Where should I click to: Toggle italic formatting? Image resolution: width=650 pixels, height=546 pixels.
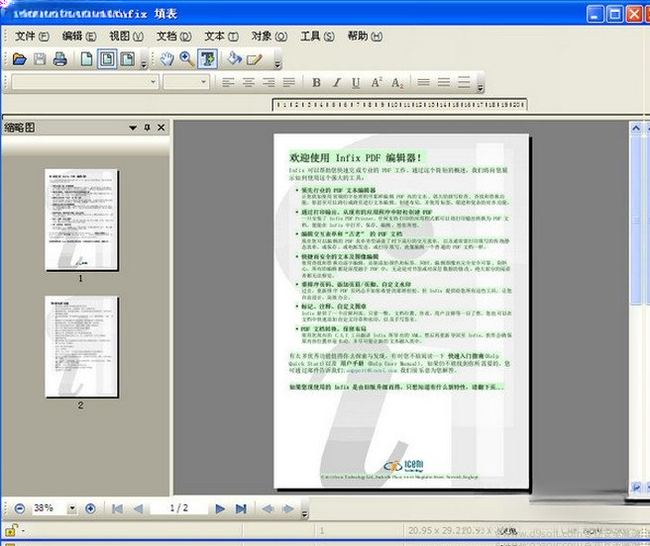tap(337, 83)
